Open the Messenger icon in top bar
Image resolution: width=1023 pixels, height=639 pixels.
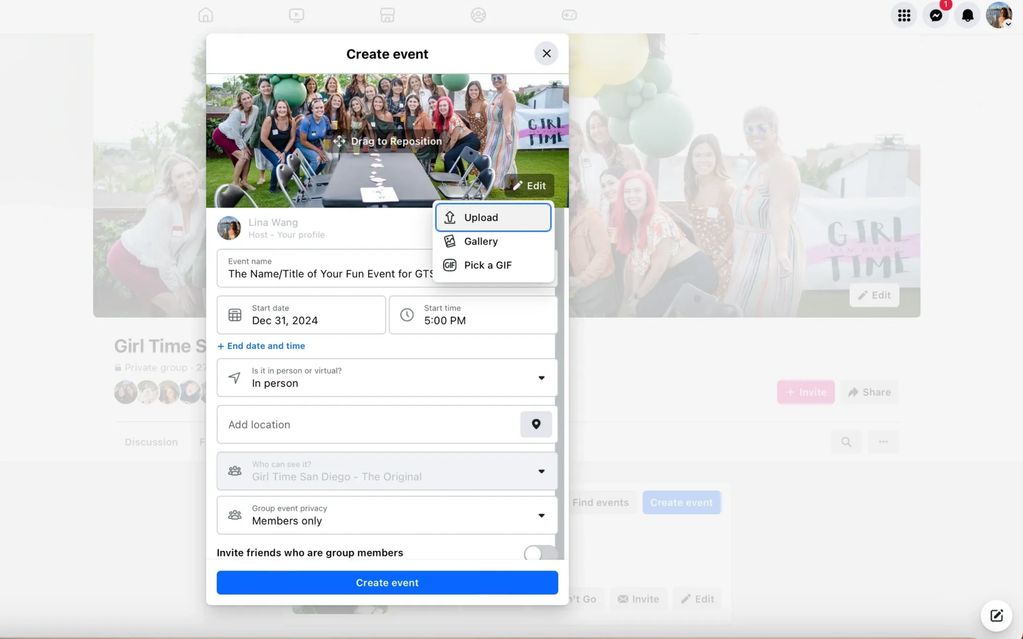pos(936,15)
